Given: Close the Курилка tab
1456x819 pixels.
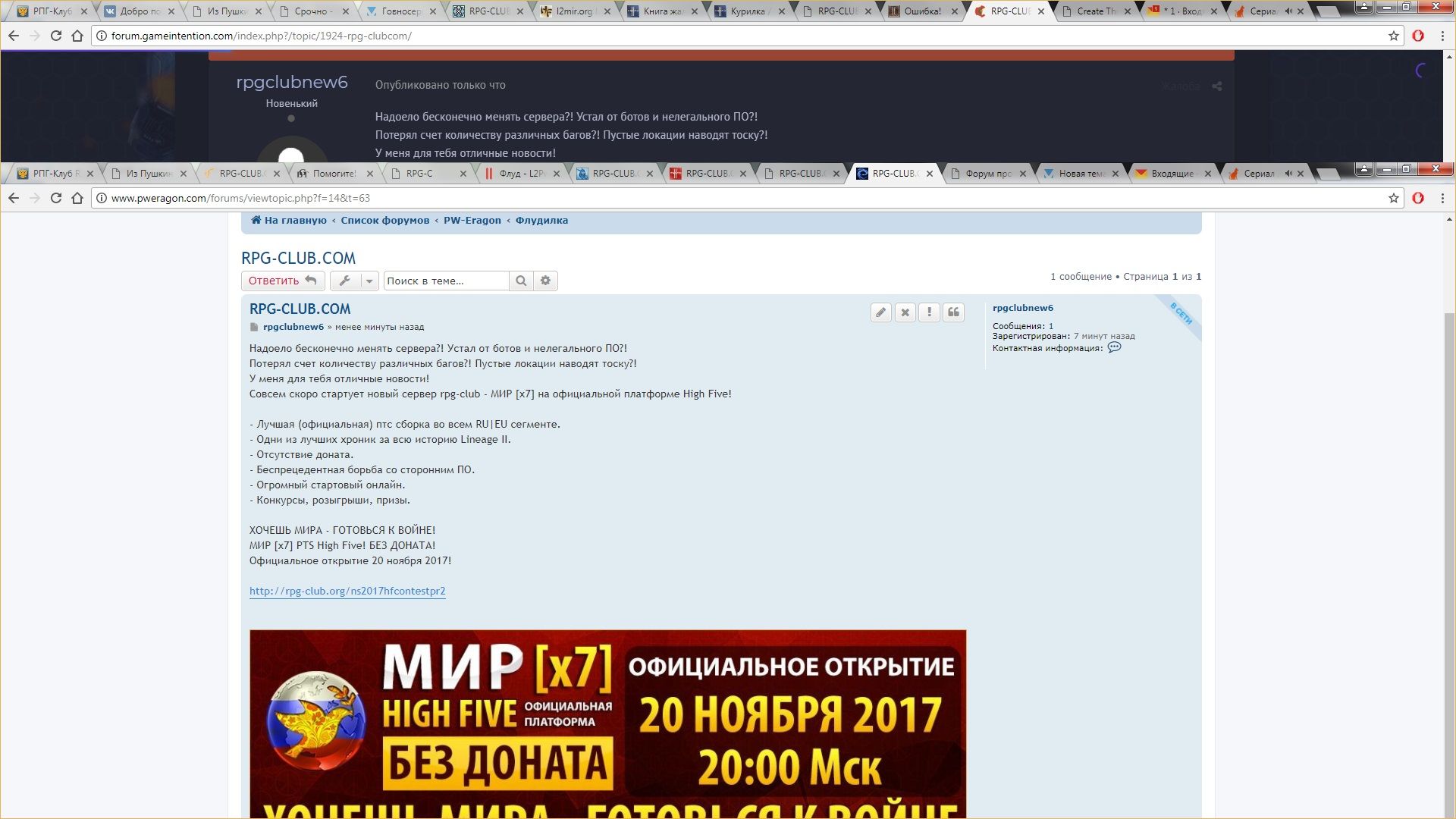Looking at the screenshot, I should [781, 11].
